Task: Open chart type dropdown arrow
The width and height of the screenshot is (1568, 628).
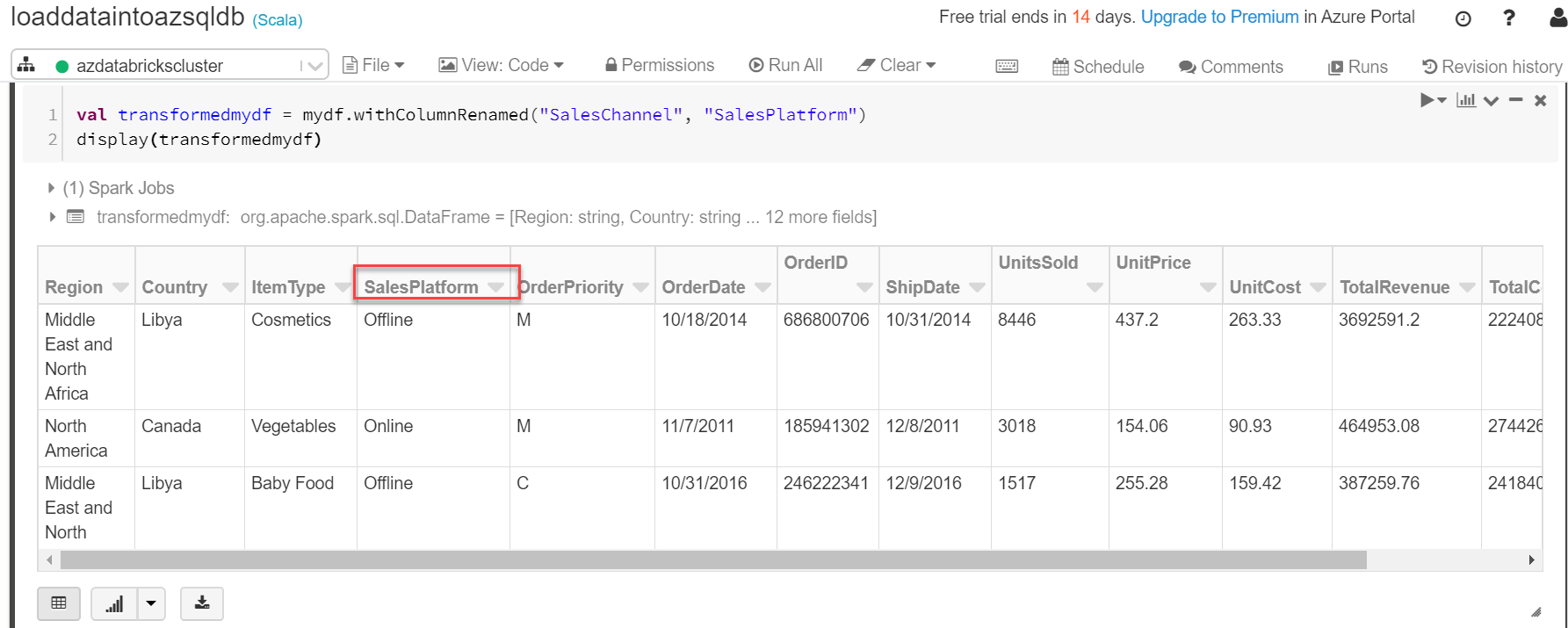Action: pyautogui.click(x=151, y=603)
